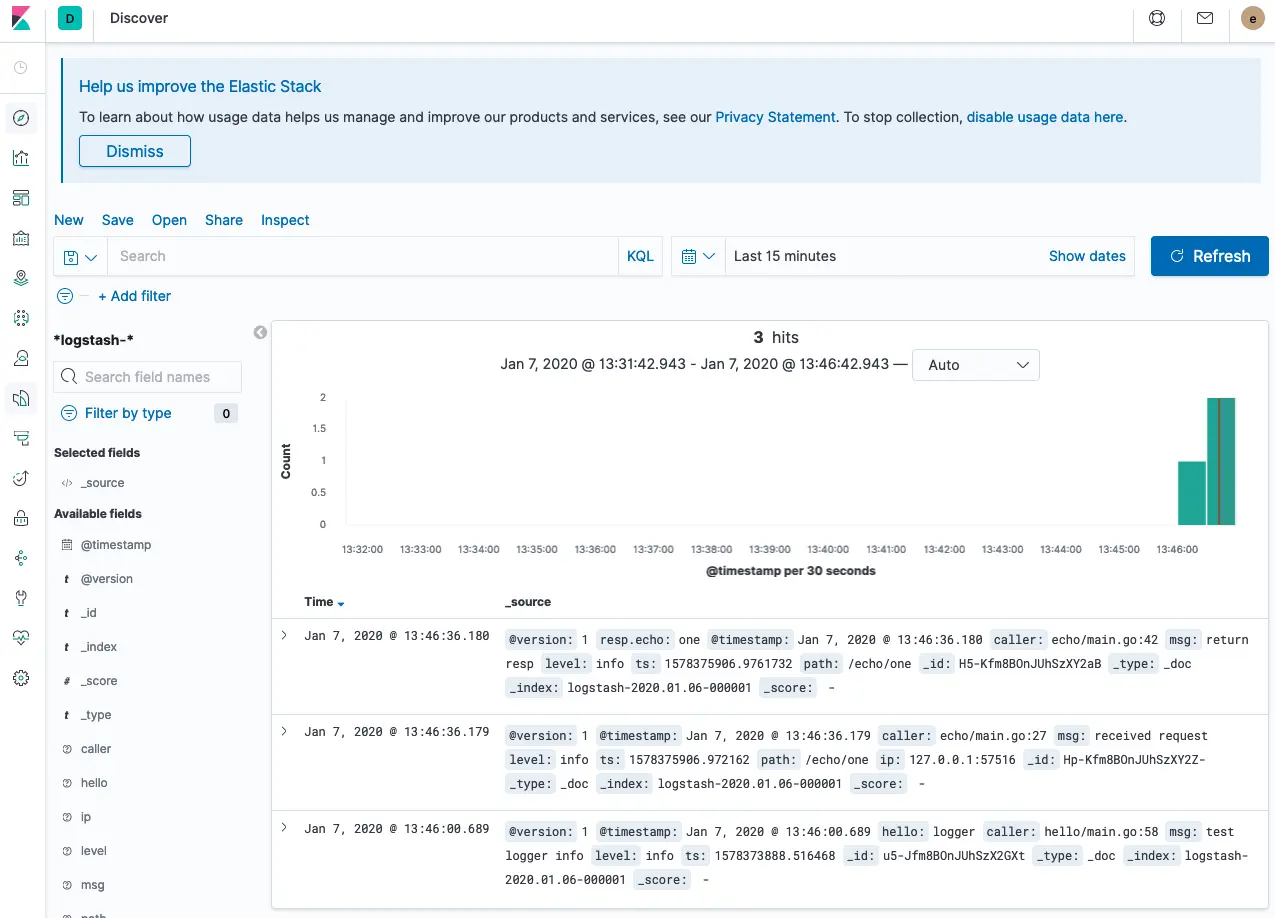This screenshot has height=918, width=1275.
Task: Select the _score available field
Action: tap(98, 681)
